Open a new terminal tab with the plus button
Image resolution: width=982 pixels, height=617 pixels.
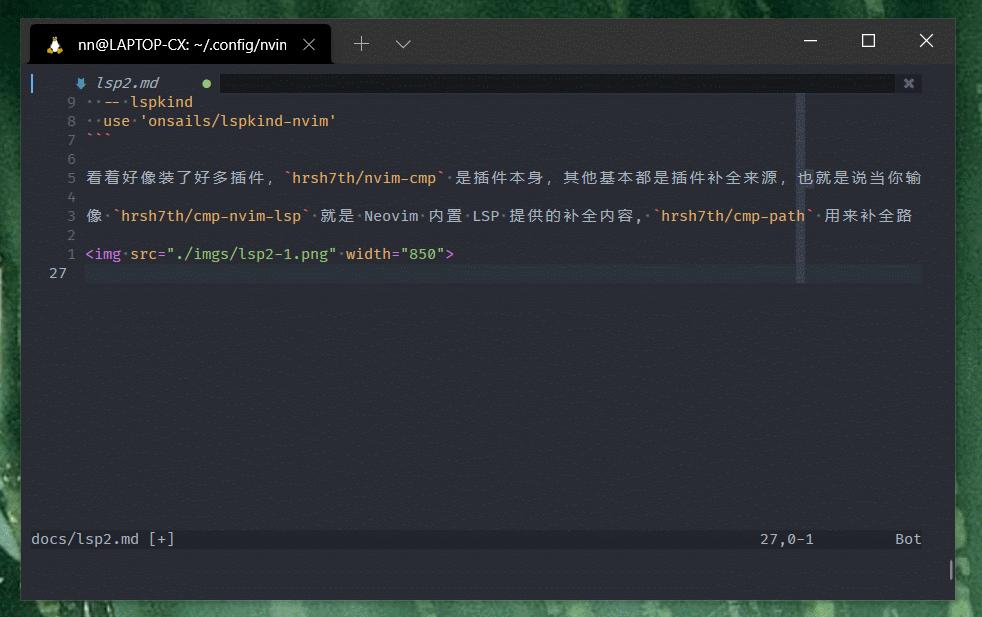361,43
